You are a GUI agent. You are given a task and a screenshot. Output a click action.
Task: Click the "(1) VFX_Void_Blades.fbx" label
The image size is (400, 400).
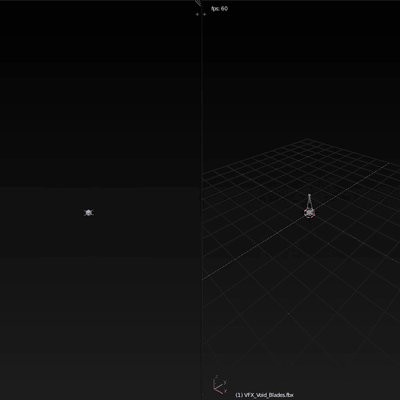pos(264,395)
